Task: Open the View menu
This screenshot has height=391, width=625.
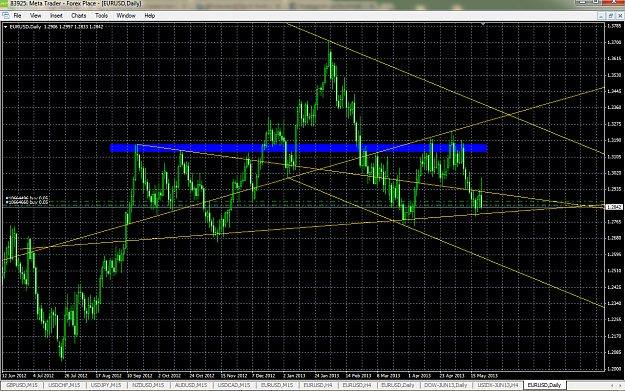Action: coord(35,16)
